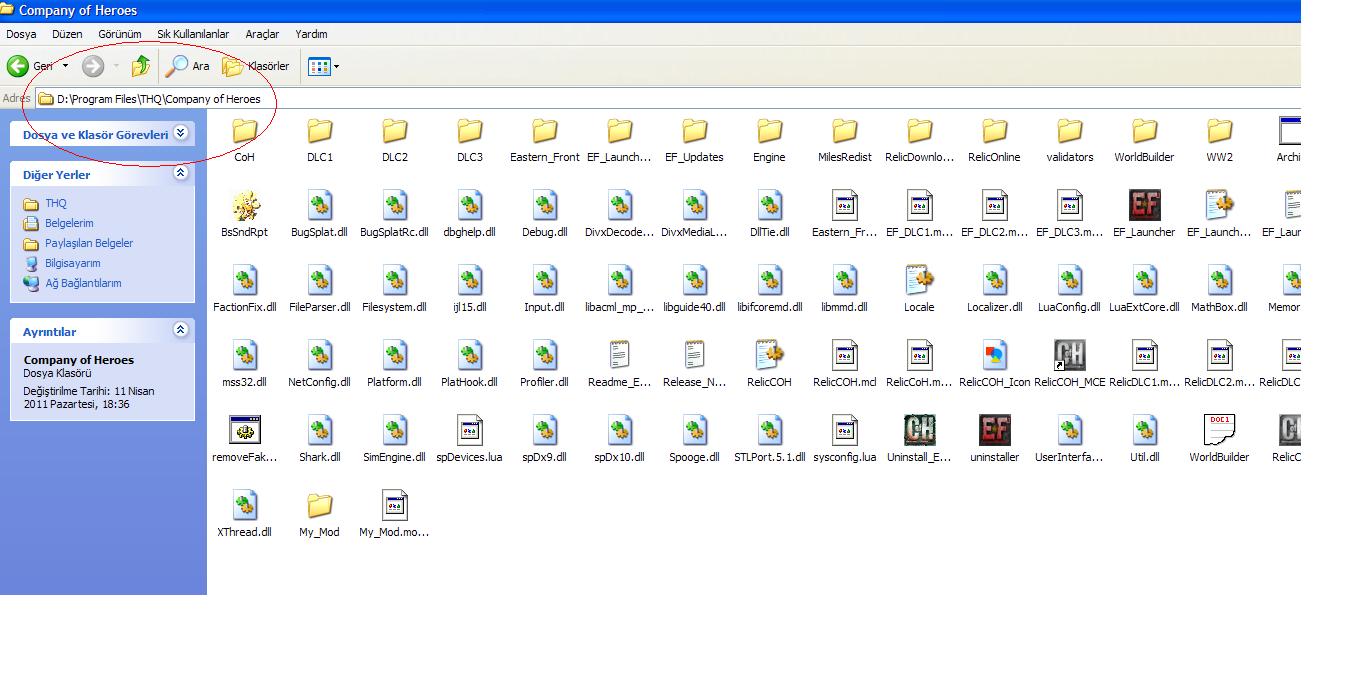
Task: Select STLPort.5.1.dll file
Action: [x=769, y=440]
